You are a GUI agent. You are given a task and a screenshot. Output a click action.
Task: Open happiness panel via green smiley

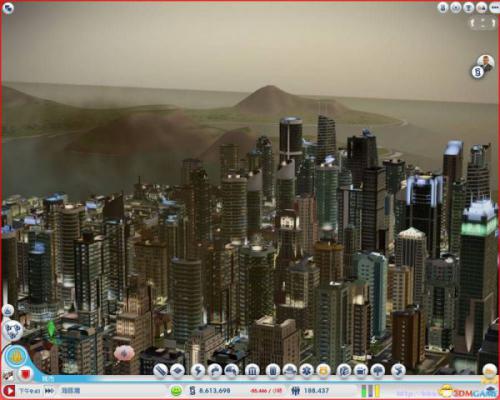176,390
